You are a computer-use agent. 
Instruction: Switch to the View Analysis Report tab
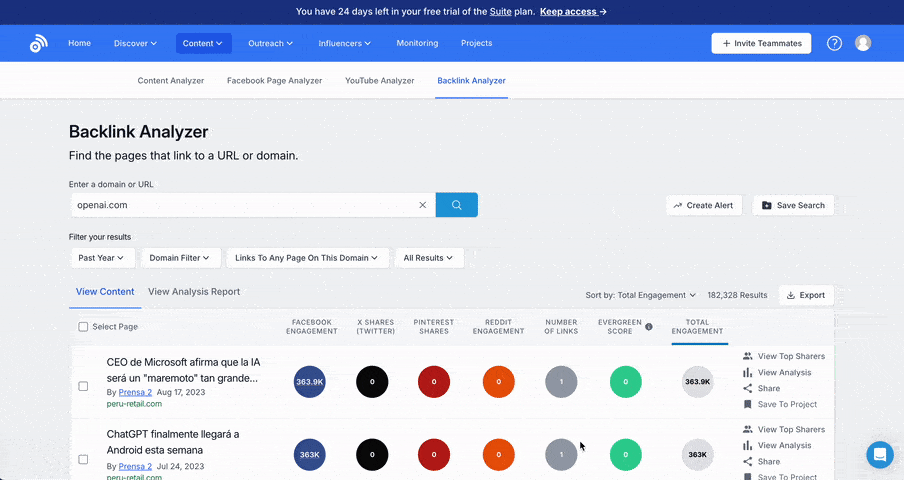click(194, 292)
